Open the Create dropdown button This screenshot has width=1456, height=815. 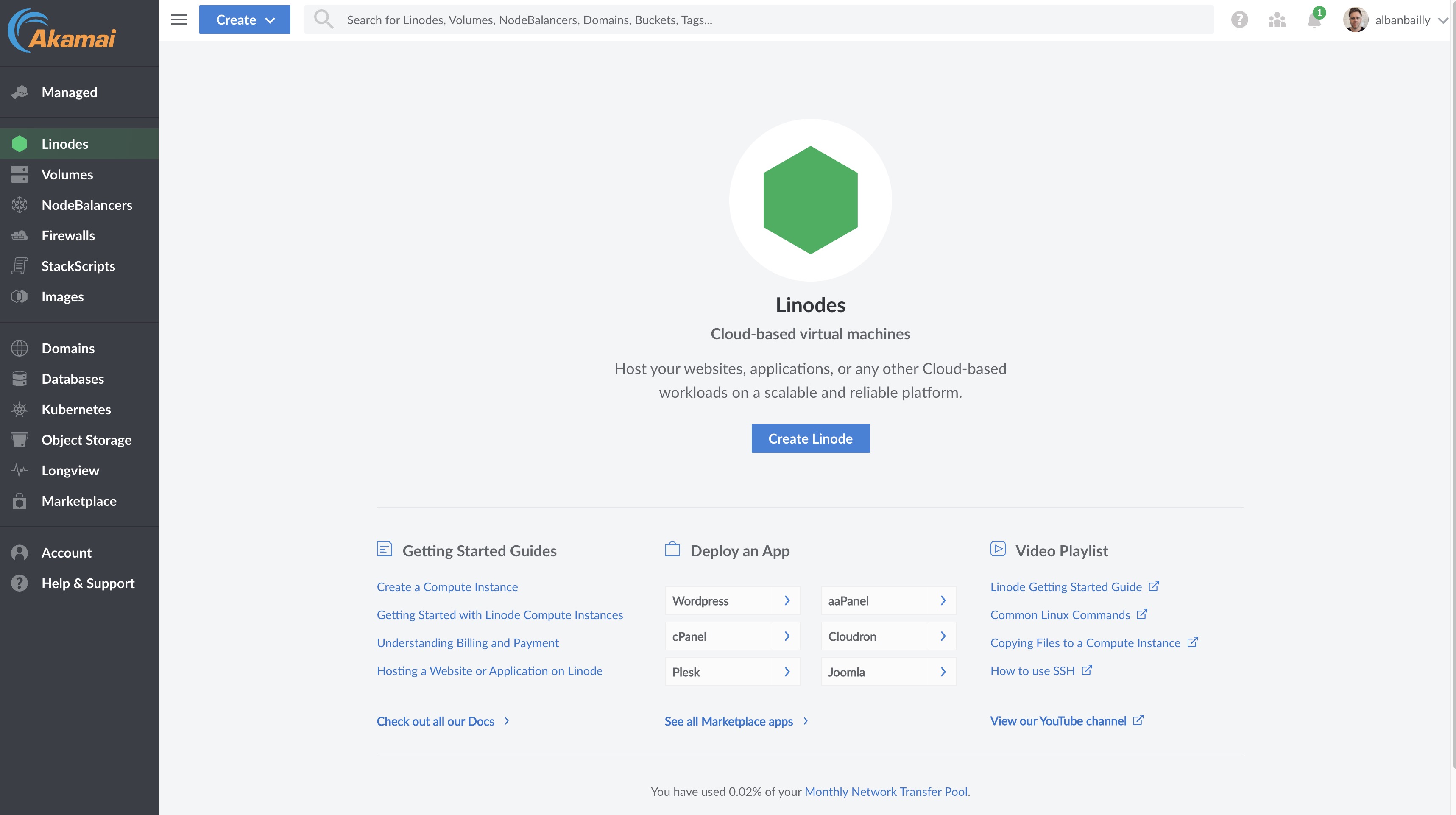(x=244, y=20)
